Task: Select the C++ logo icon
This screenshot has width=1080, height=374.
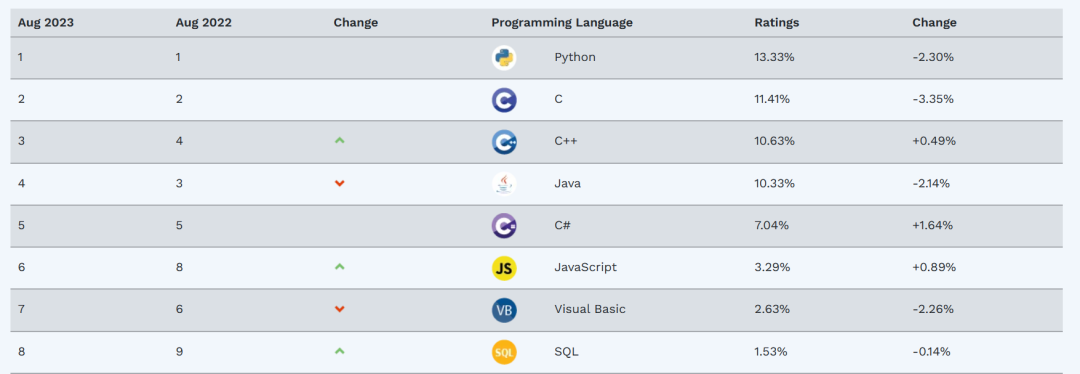Action: pyautogui.click(x=504, y=141)
